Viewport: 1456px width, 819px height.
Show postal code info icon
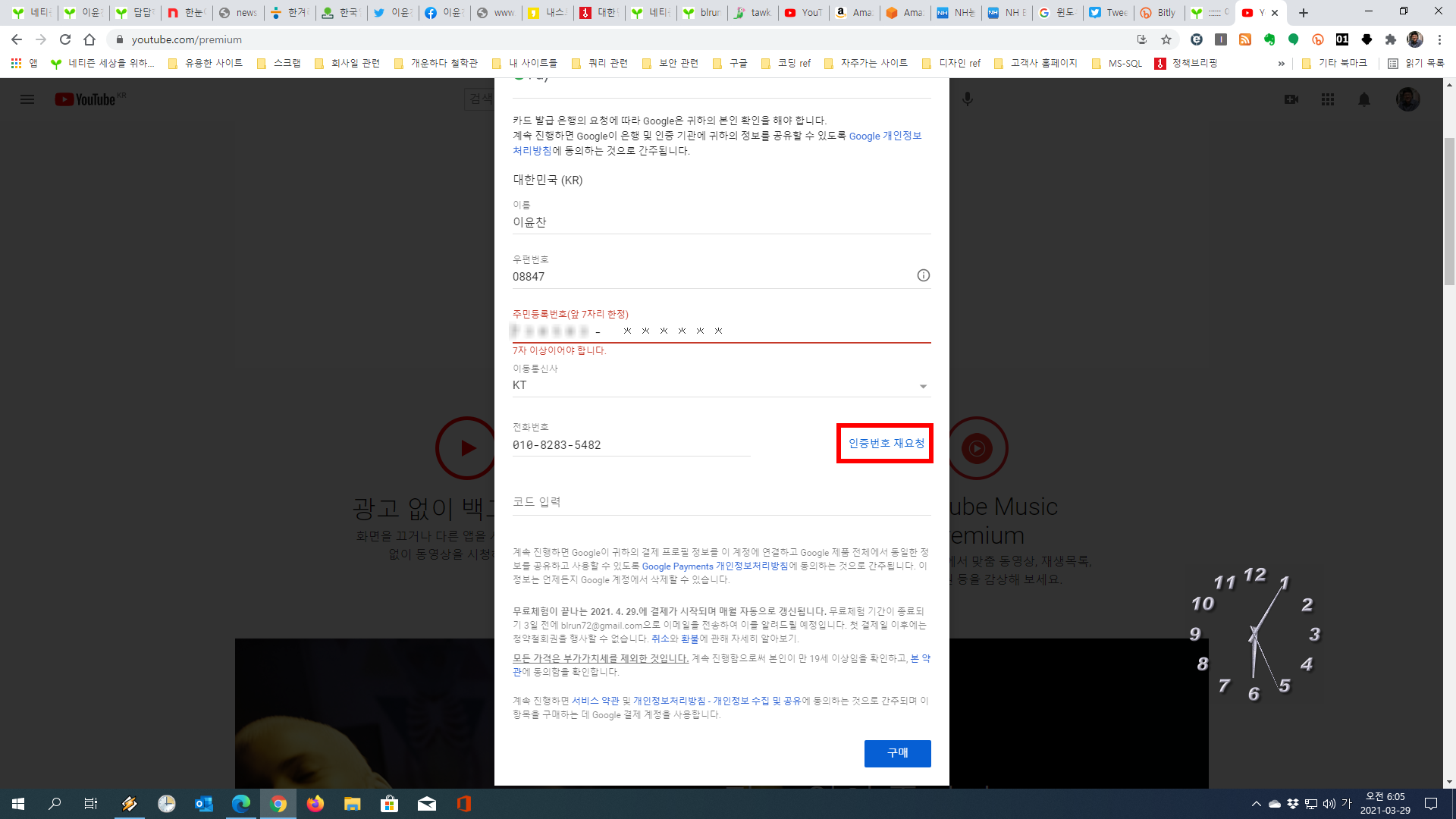(x=923, y=276)
